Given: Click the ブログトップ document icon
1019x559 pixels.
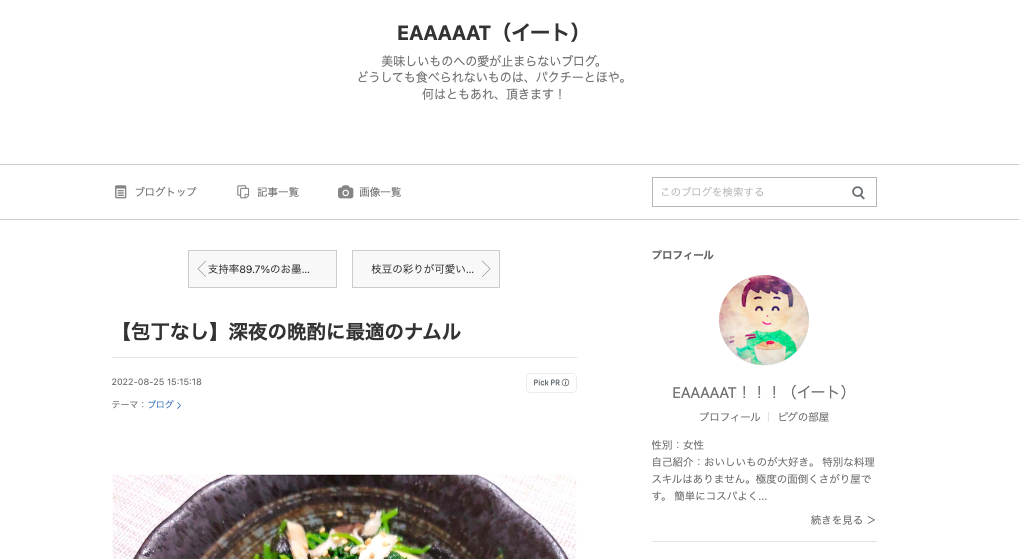Looking at the screenshot, I should [120, 192].
